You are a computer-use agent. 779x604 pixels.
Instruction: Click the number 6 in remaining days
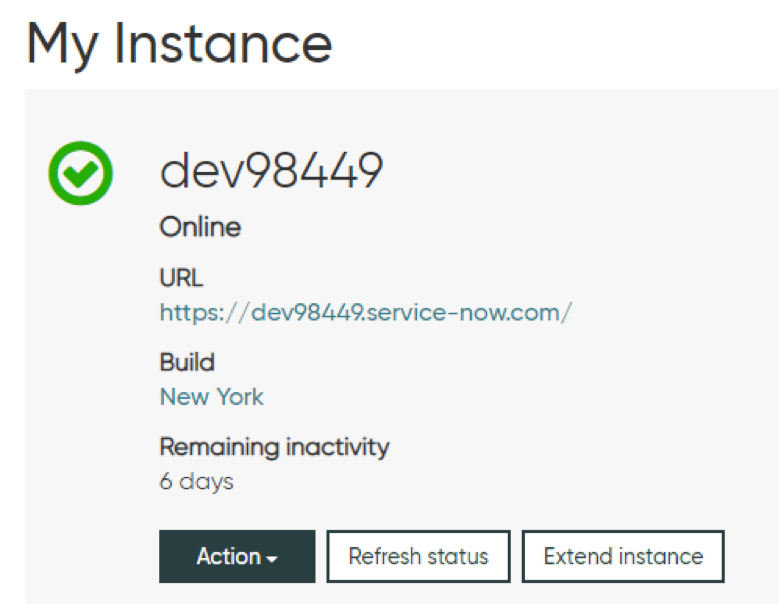166,481
